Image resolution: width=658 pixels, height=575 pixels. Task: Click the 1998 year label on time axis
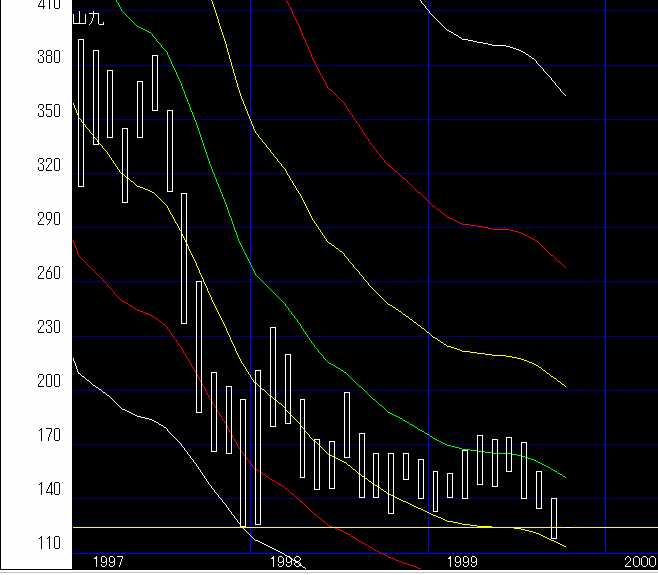(x=285, y=563)
